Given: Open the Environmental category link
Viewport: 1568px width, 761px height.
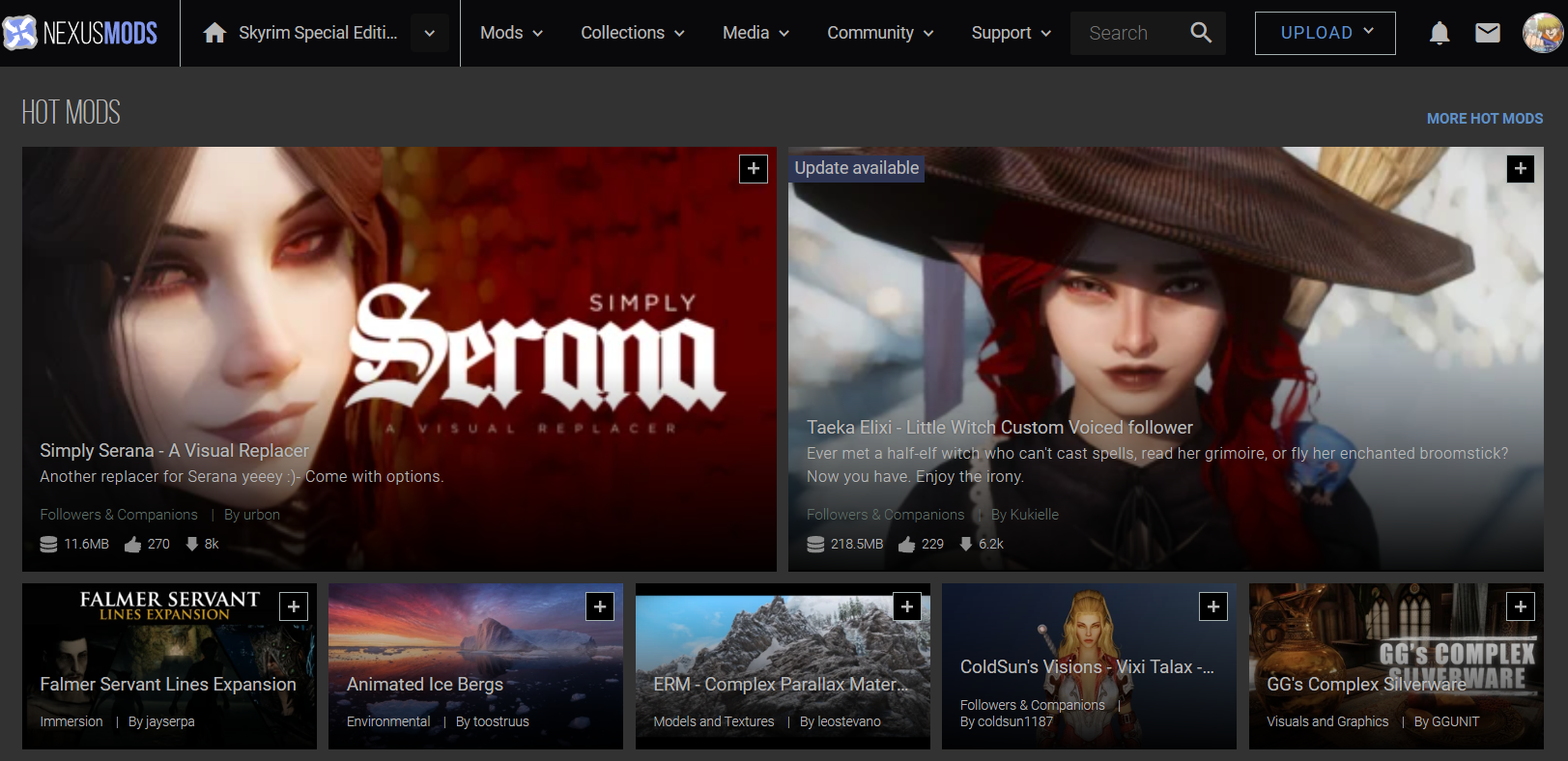Looking at the screenshot, I should 388,721.
